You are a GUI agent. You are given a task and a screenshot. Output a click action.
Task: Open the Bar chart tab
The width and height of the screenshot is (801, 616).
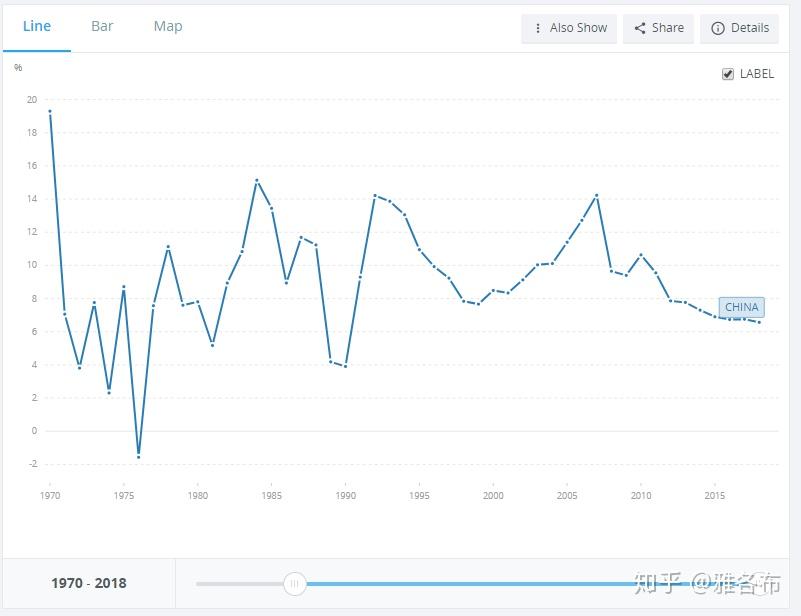(102, 27)
